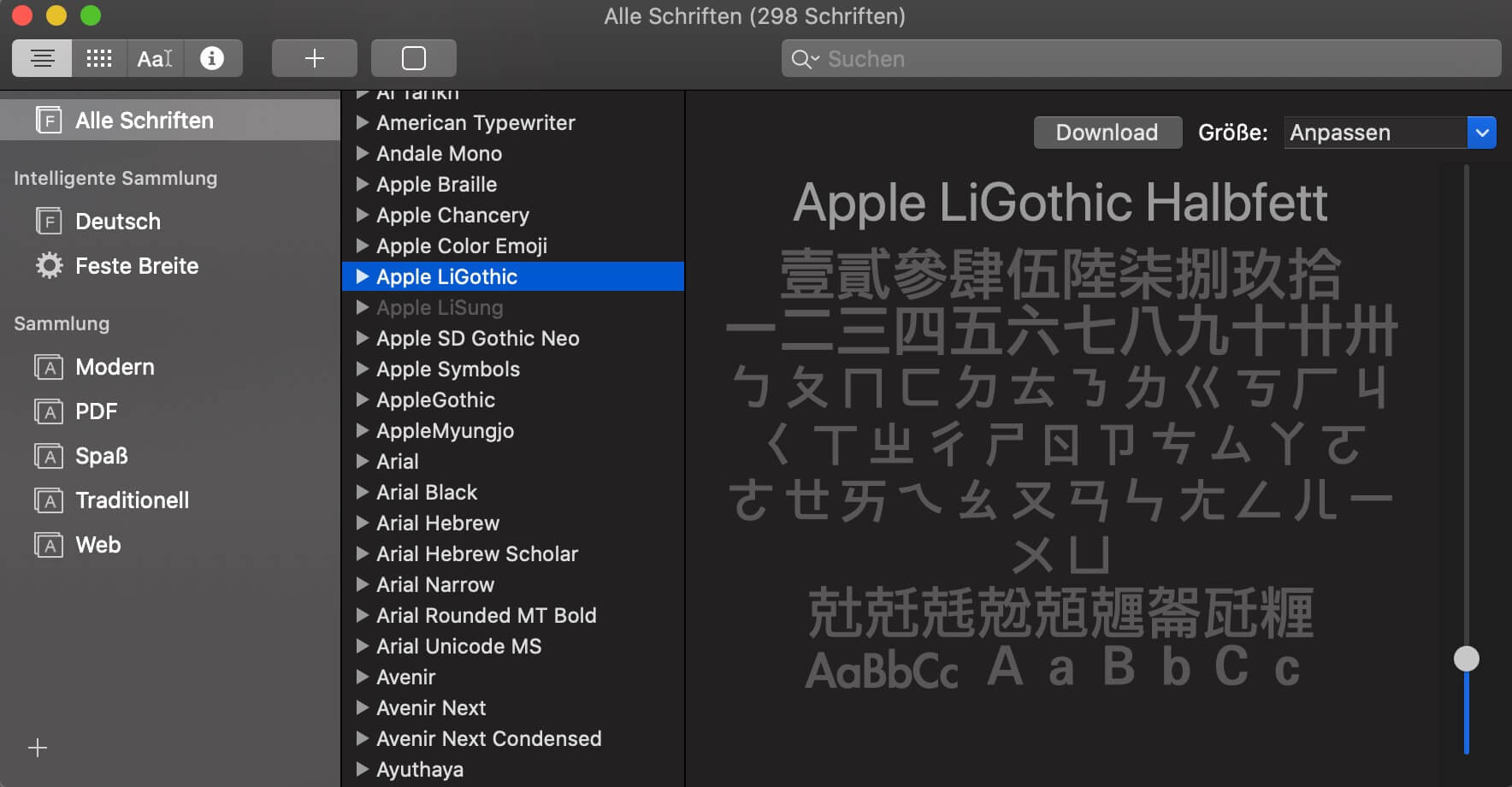Open the Feste Breite smart collection
The image size is (1512, 787).
point(136,266)
